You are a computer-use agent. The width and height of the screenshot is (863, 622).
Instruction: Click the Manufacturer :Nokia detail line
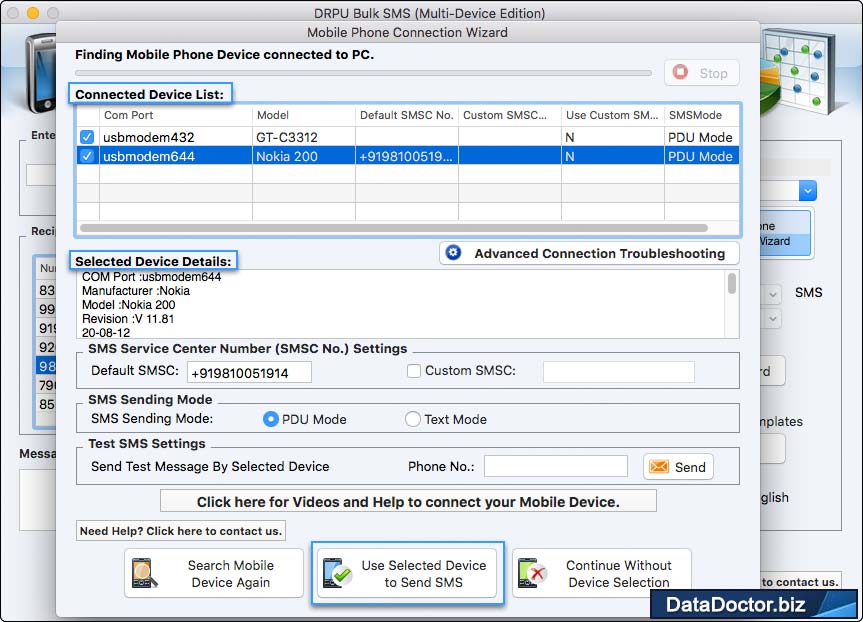(135, 291)
